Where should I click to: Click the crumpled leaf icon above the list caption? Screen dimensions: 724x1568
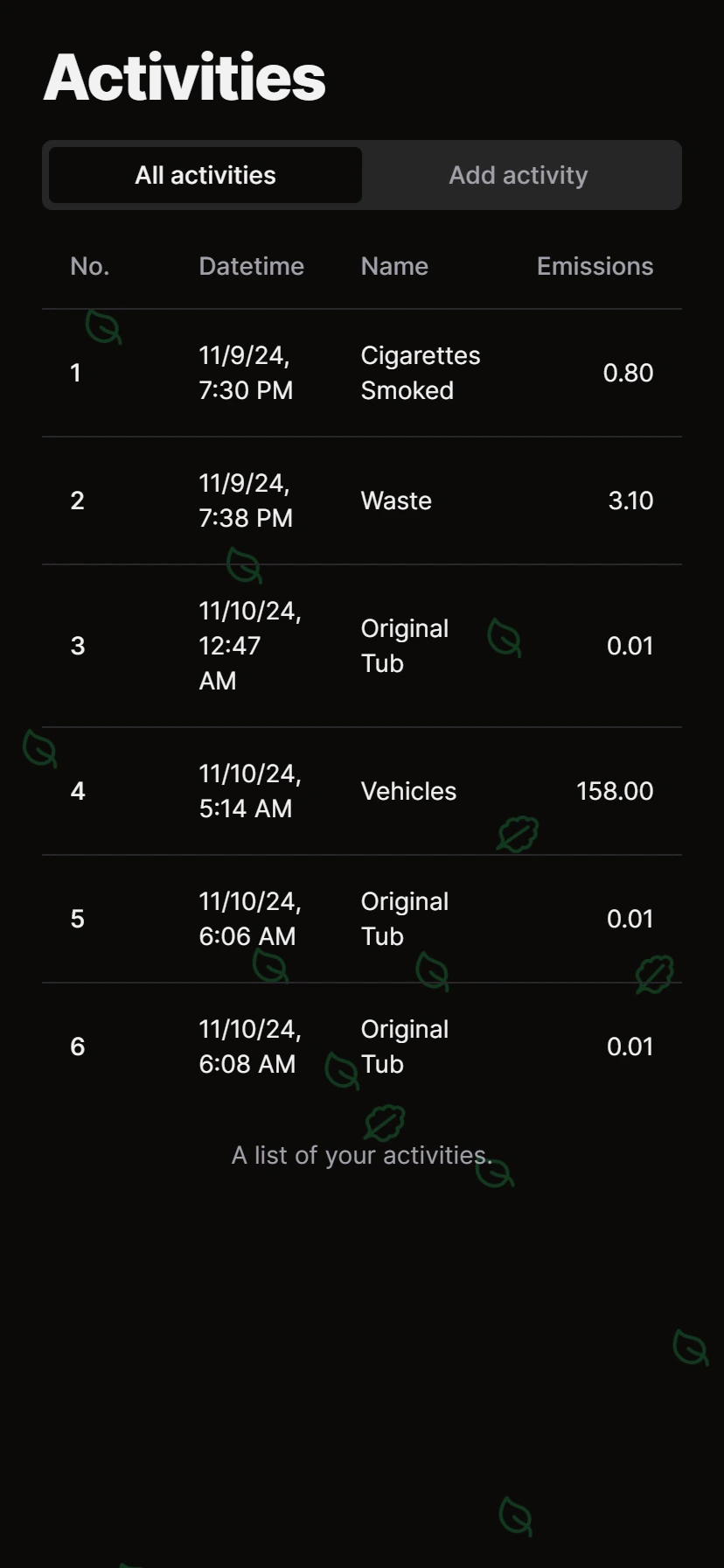point(385,1123)
